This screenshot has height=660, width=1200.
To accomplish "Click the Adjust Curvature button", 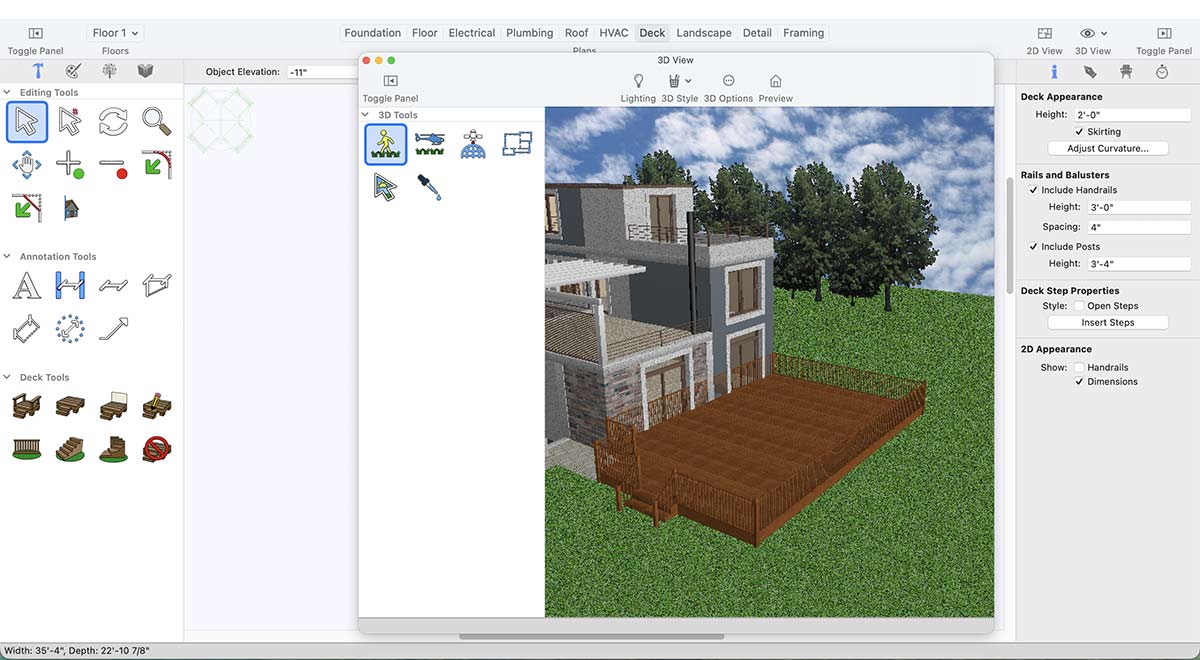I will point(1107,148).
